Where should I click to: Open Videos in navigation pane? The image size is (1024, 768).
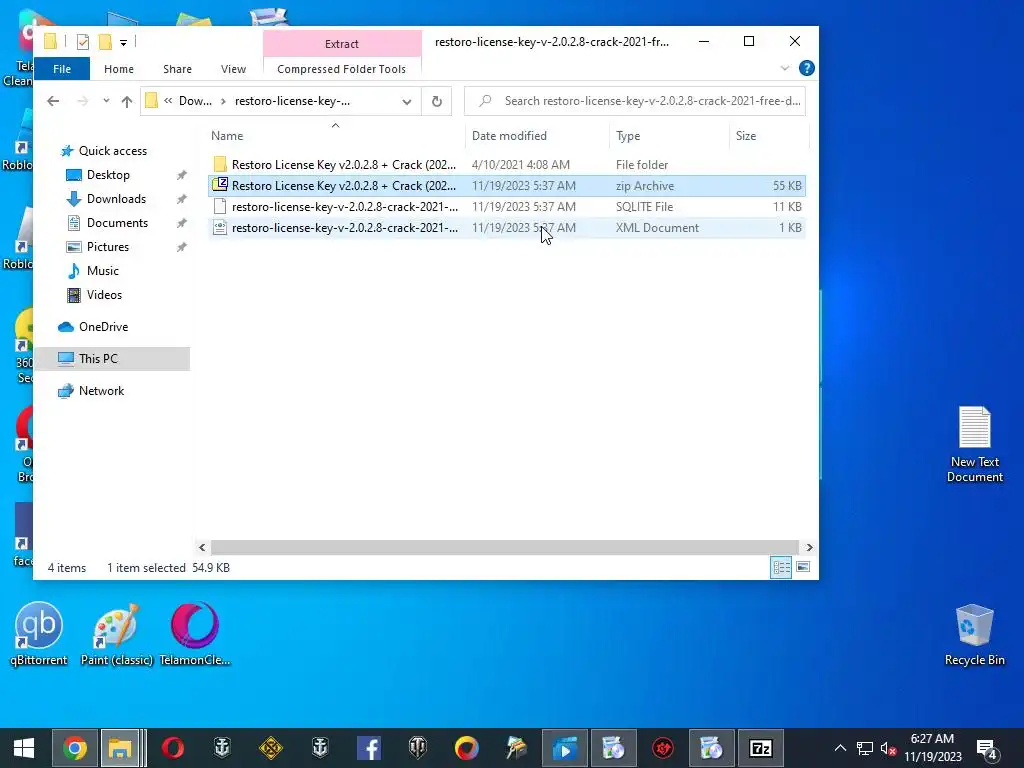click(x=104, y=295)
